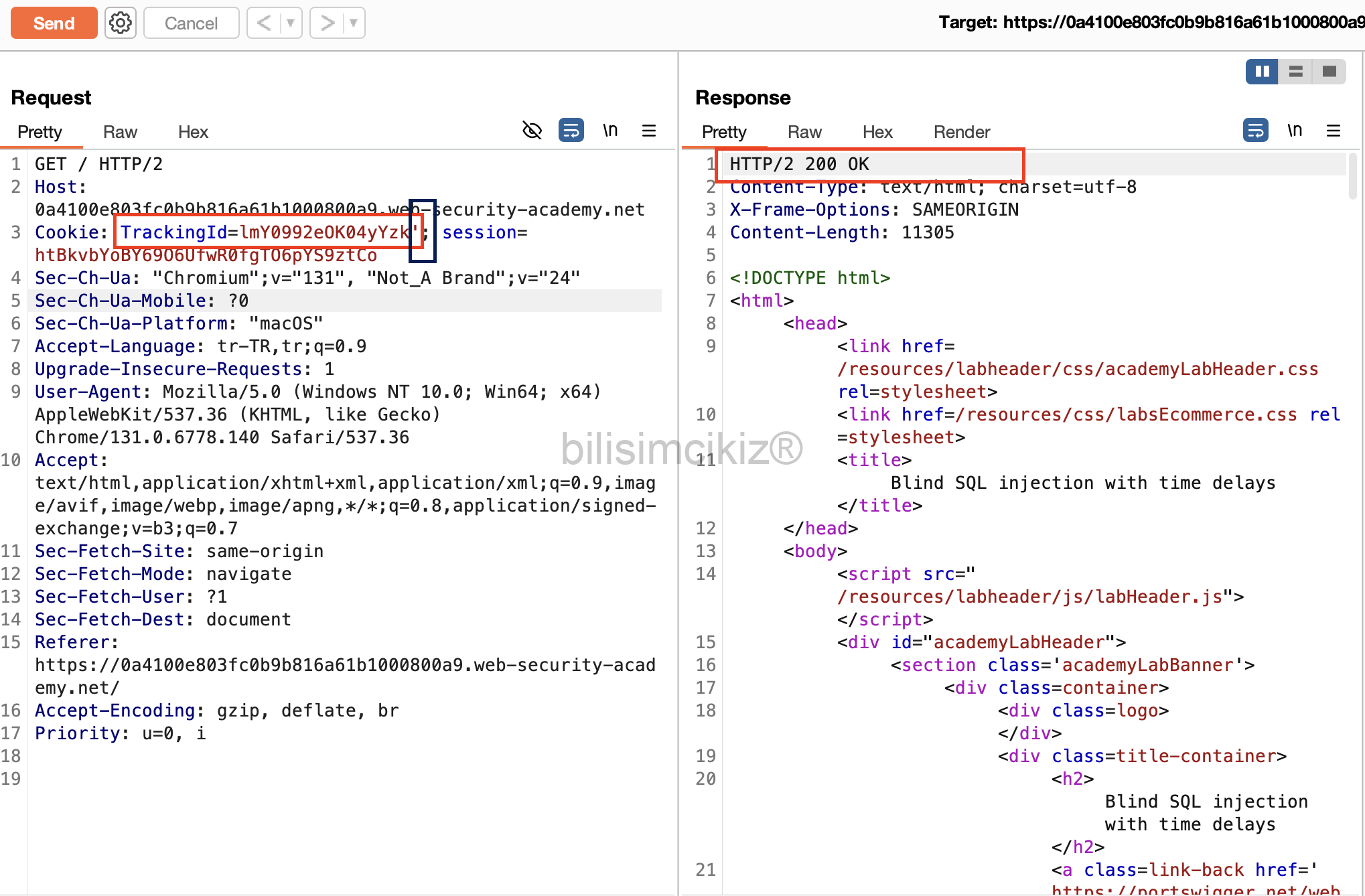1365x896 pixels.
Task: Go back to previous request in history
Action: tap(264, 23)
